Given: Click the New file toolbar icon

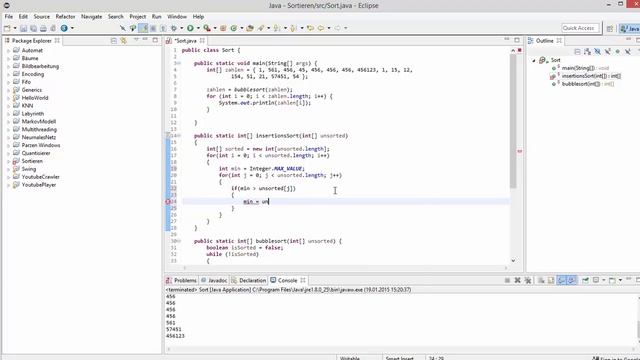Looking at the screenshot, I should [x=7, y=28].
